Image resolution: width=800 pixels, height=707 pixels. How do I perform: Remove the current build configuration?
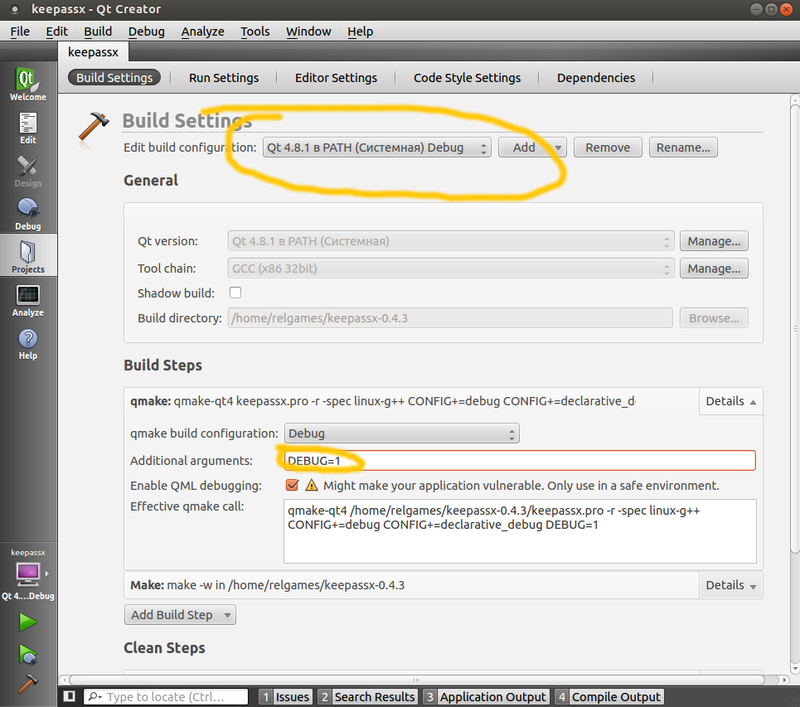click(x=607, y=146)
